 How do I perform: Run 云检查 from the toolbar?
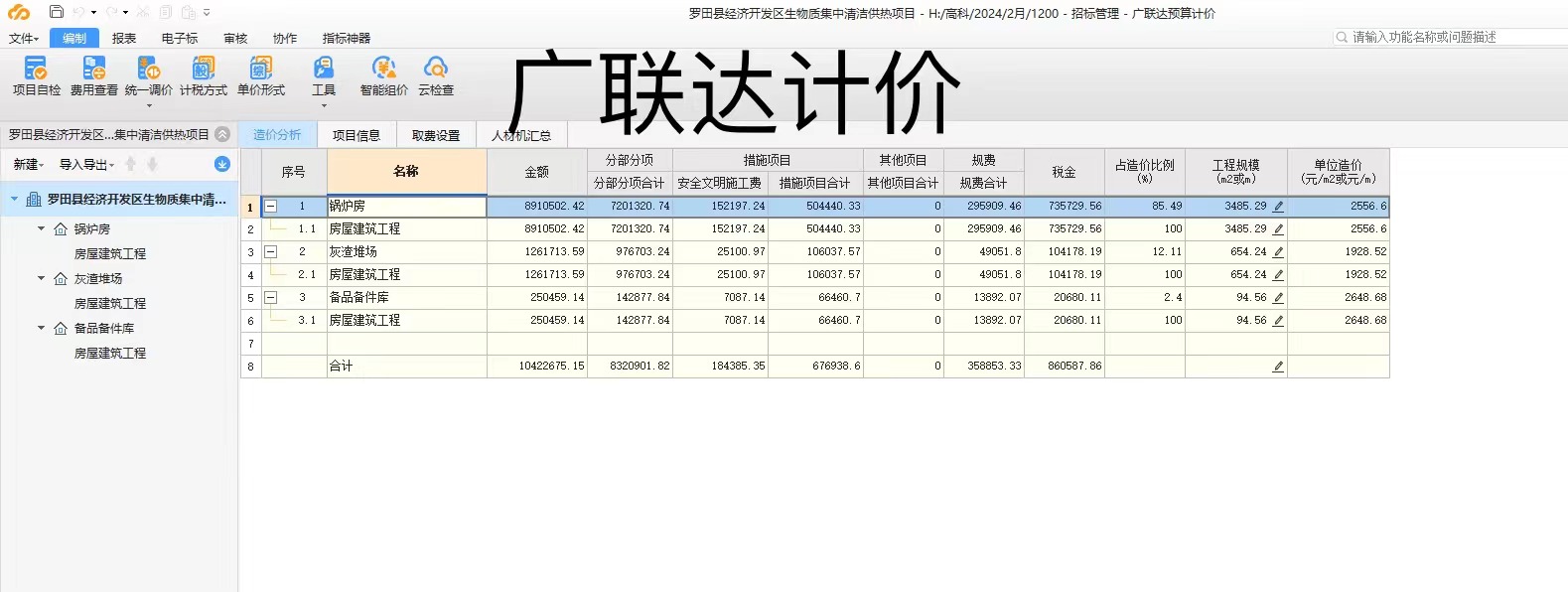pyautogui.click(x=435, y=68)
